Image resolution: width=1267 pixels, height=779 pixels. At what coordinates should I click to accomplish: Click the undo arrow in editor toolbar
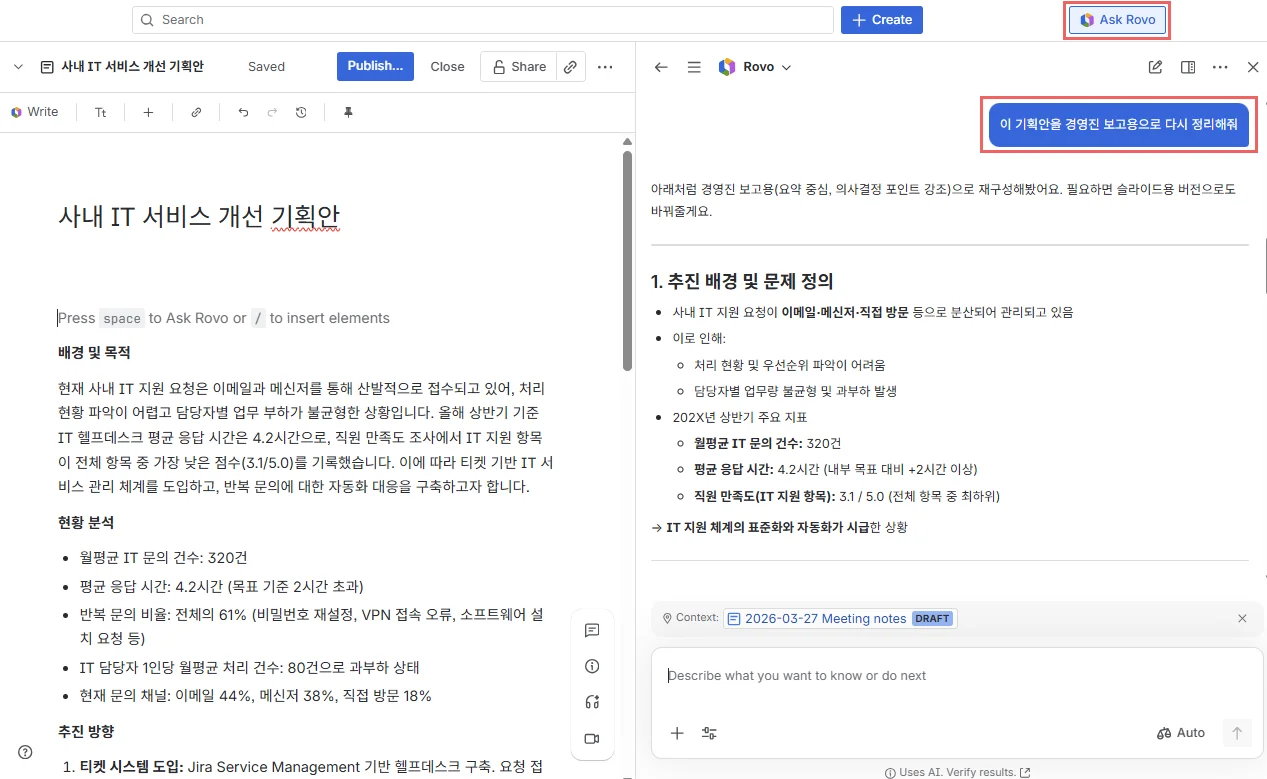tap(243, 113)
